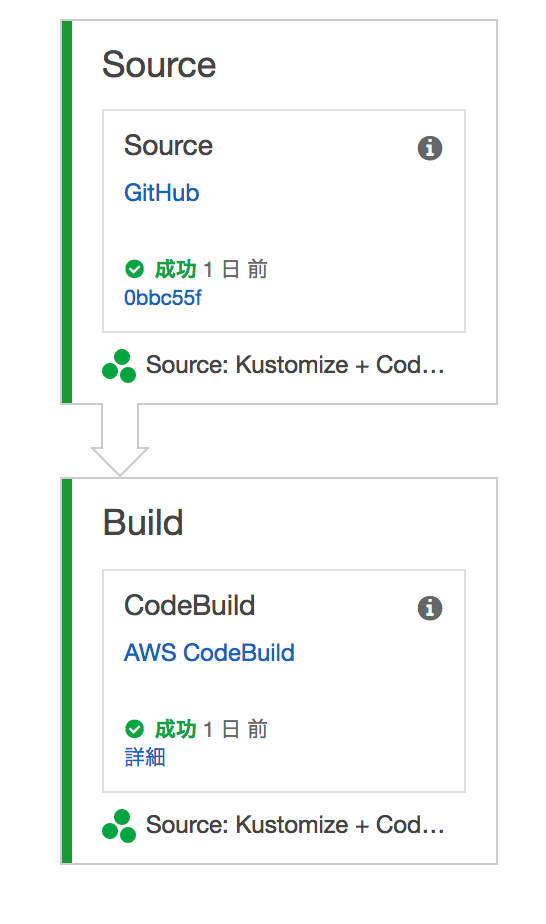Open the GitHub provider link
The height and width of the screenshot is (924, 546).
[x=161, y=193]
